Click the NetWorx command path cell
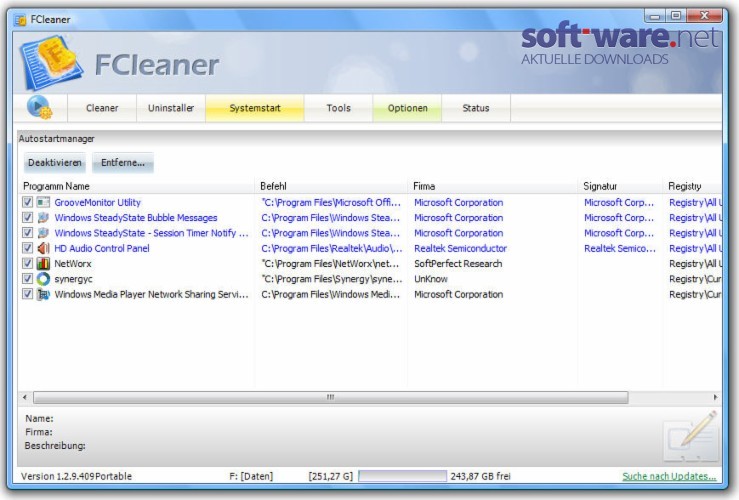The image size is (739, 500). (330, 263)
